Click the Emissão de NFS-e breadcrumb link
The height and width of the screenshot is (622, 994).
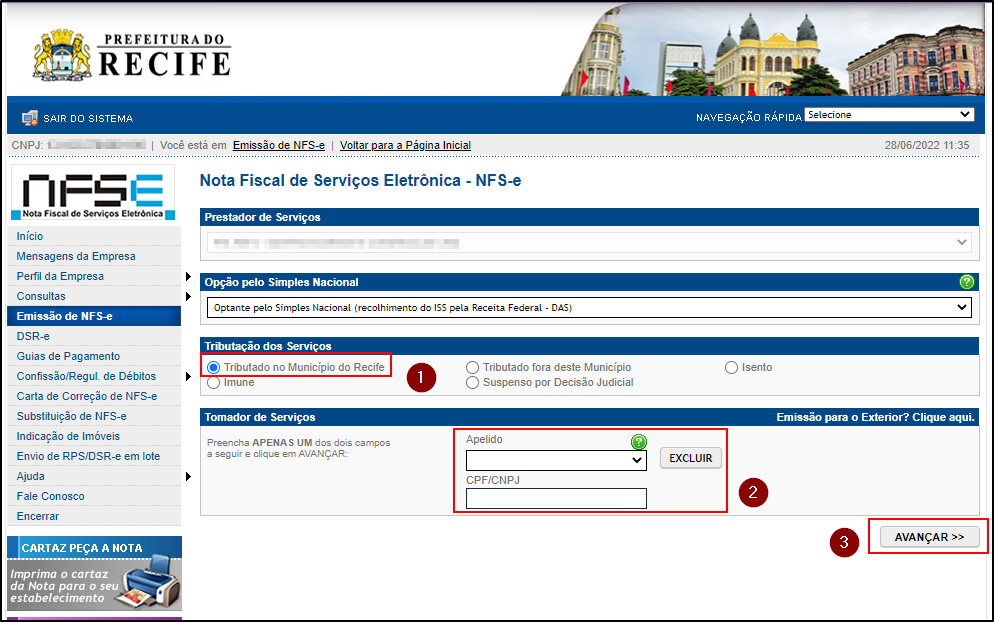pyautogui.click(x=279, y=145)
